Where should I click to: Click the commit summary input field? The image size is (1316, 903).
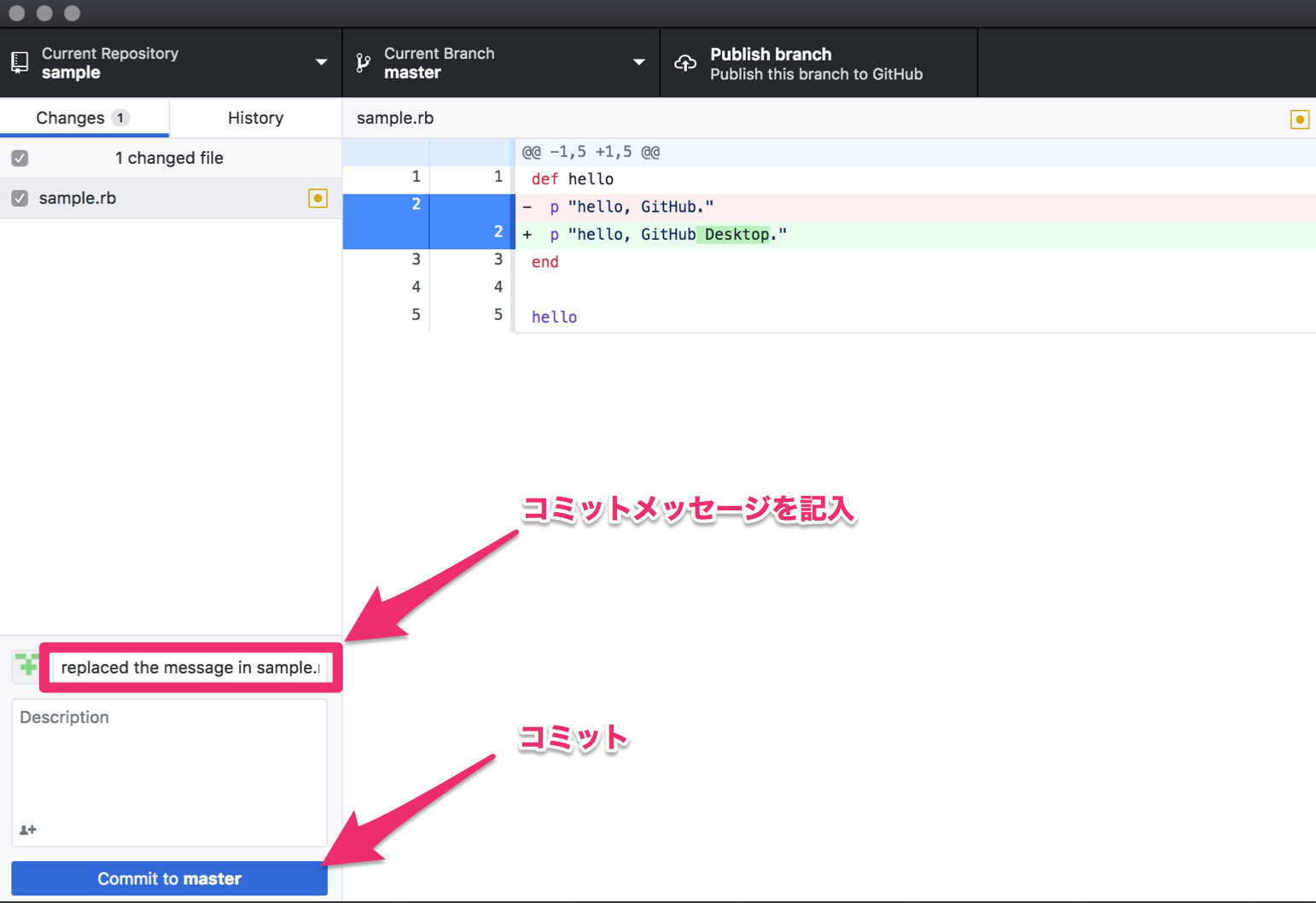pos(190,667)
